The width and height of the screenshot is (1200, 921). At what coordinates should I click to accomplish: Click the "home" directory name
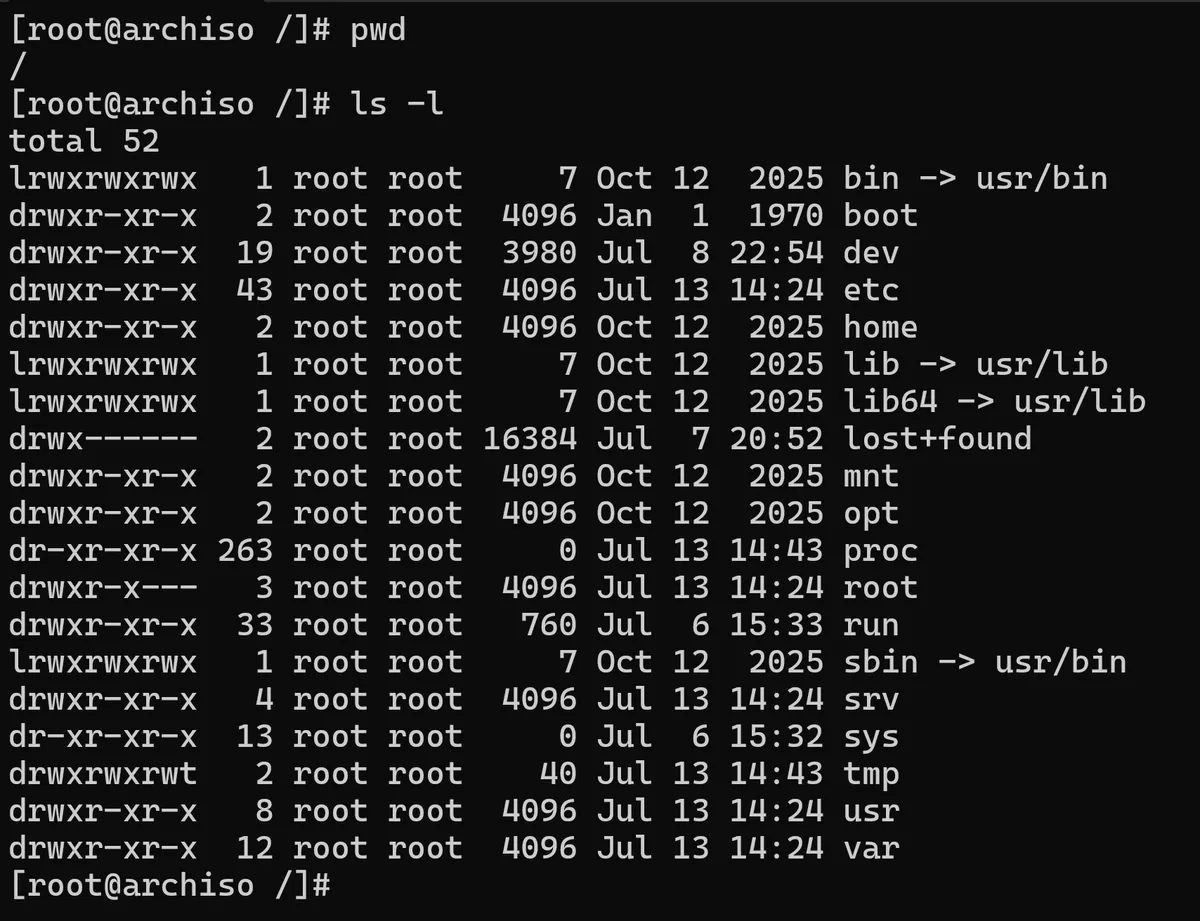pos(880,327)
